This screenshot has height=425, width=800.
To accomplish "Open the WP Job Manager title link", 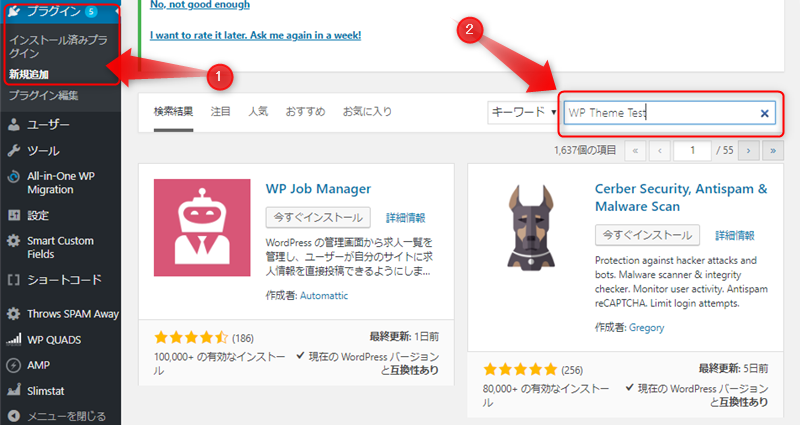I will tap(318, 189).
